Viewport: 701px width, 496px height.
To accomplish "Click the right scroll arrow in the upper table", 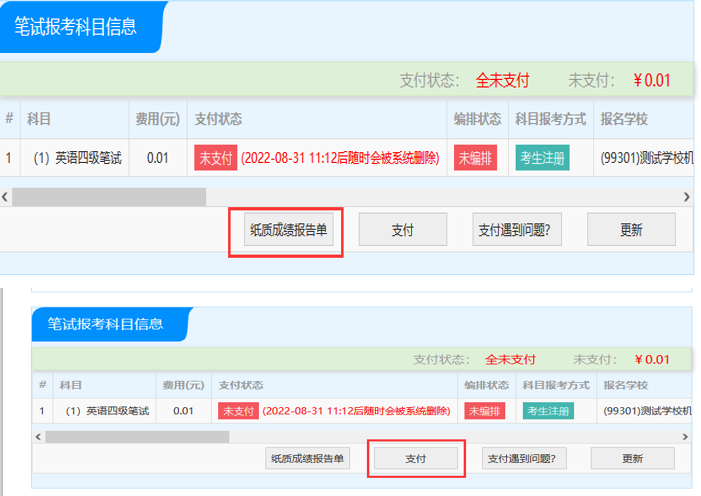I will 686,197.
